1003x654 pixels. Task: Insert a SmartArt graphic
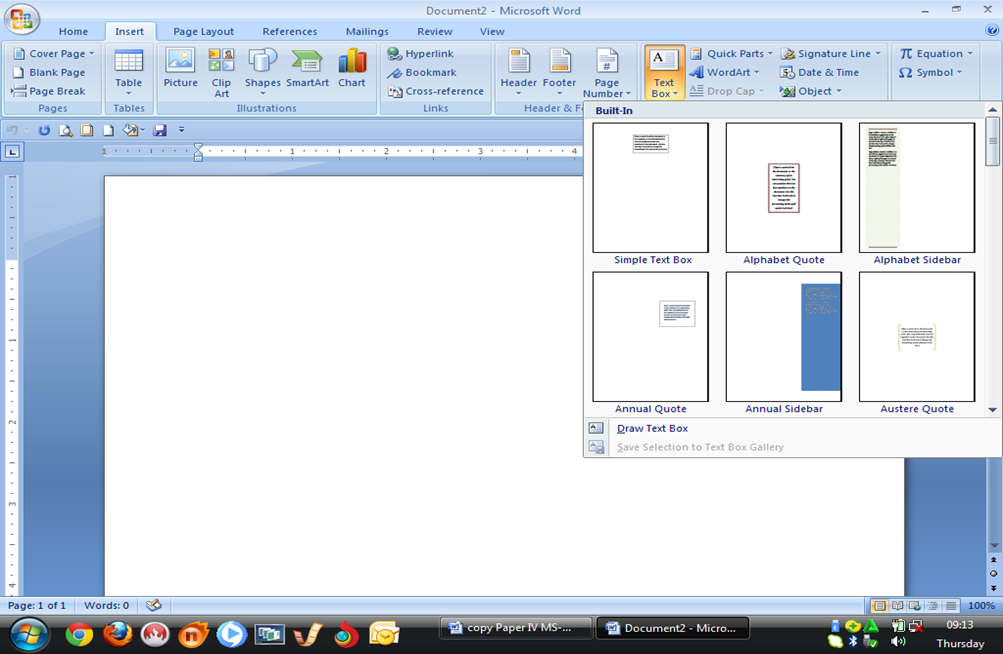point(307,68)
